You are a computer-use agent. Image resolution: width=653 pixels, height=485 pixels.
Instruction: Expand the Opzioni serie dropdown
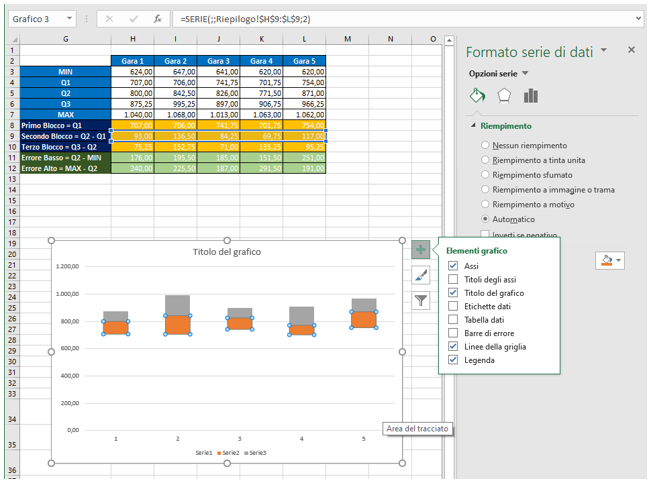click(x=525, y=74)
